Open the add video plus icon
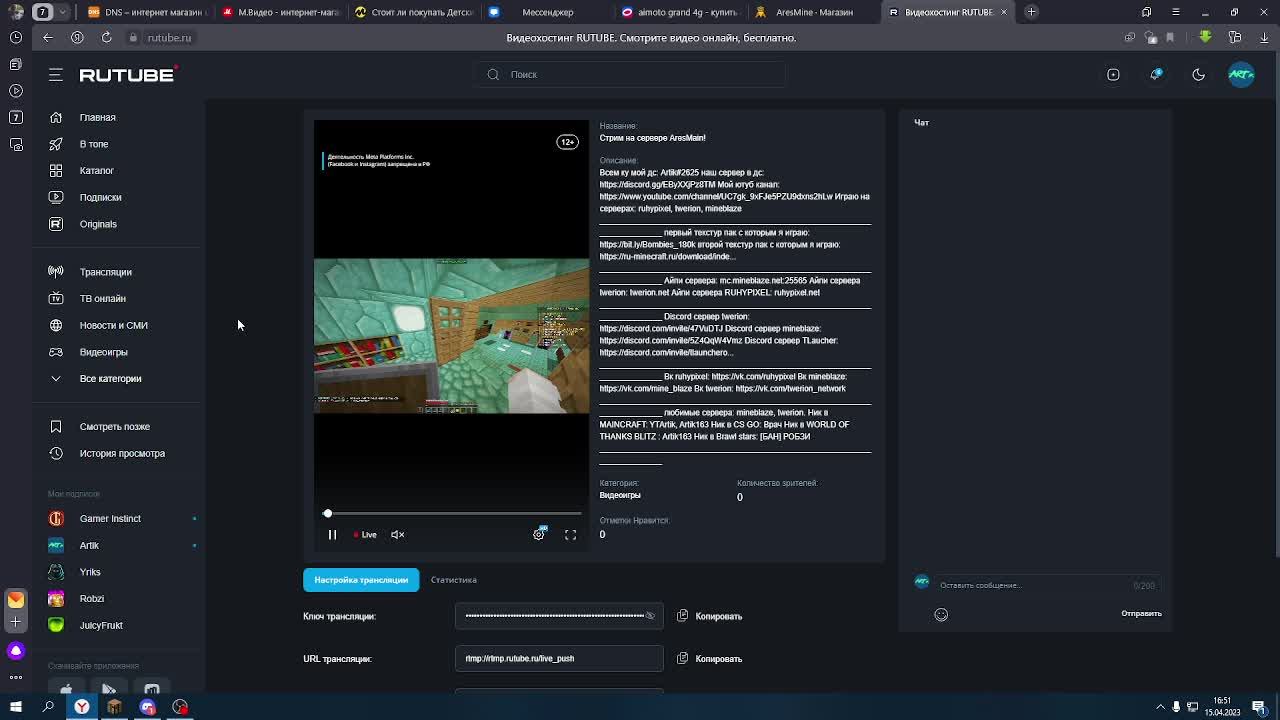Screen dimensions: 1280x720 tap(1113, 75)
